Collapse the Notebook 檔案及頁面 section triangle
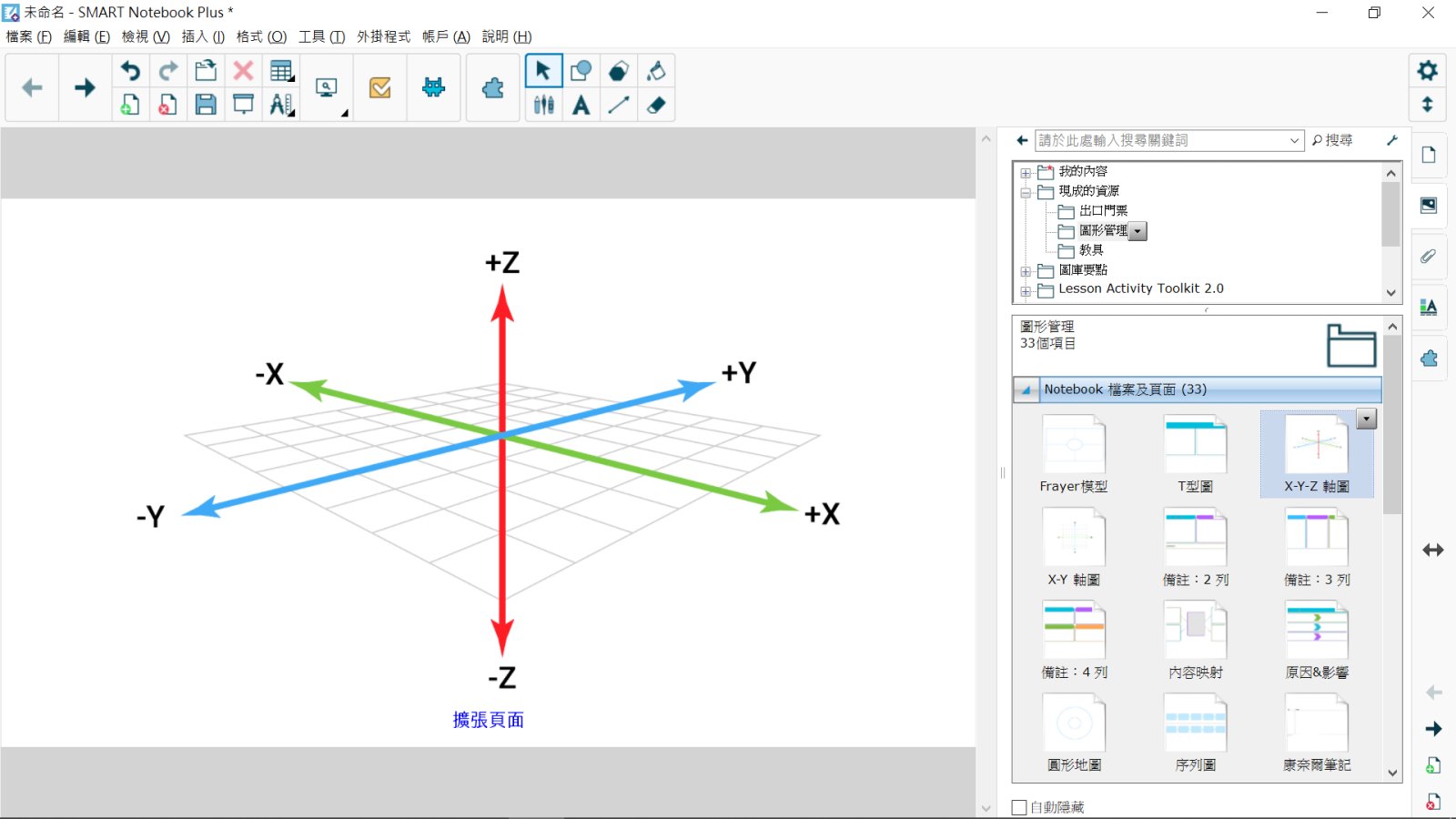 click(x=1026, y=389)
